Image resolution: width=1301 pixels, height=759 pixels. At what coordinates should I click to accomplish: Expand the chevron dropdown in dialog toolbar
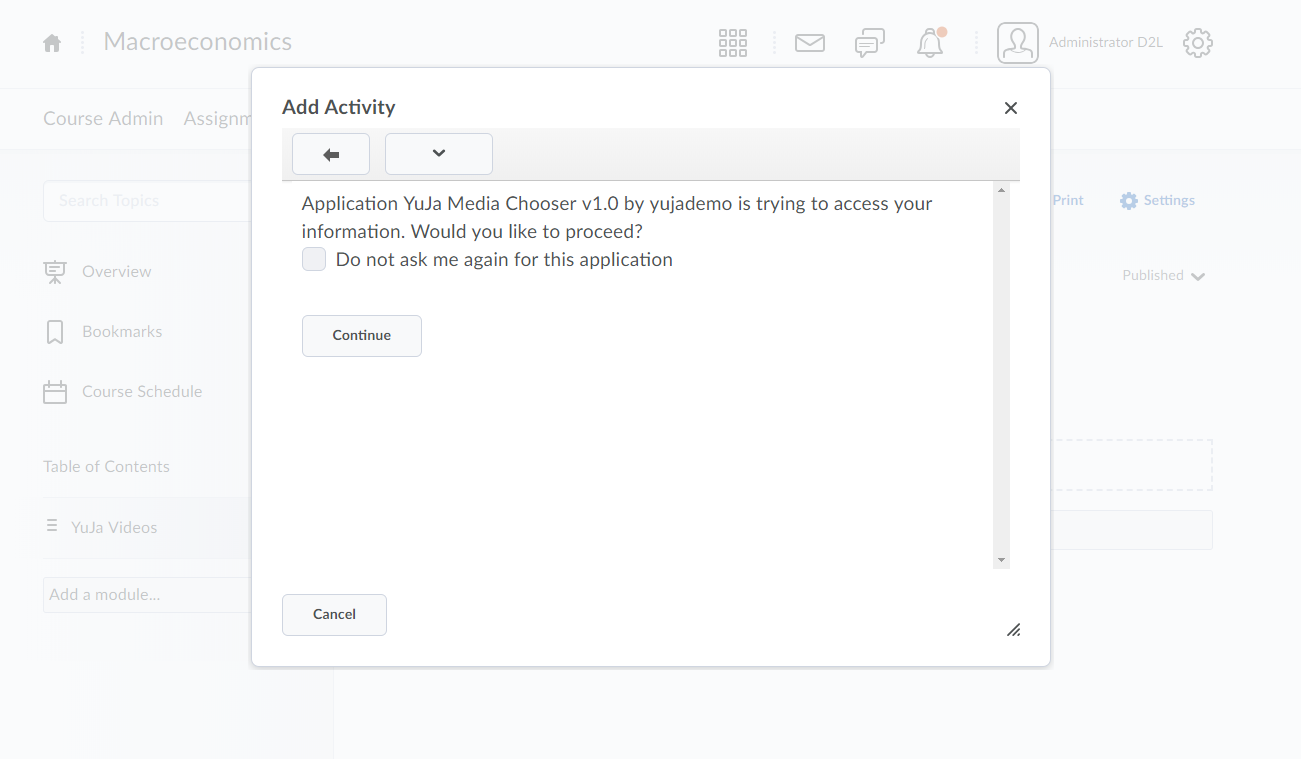click(x=439, y=154)
